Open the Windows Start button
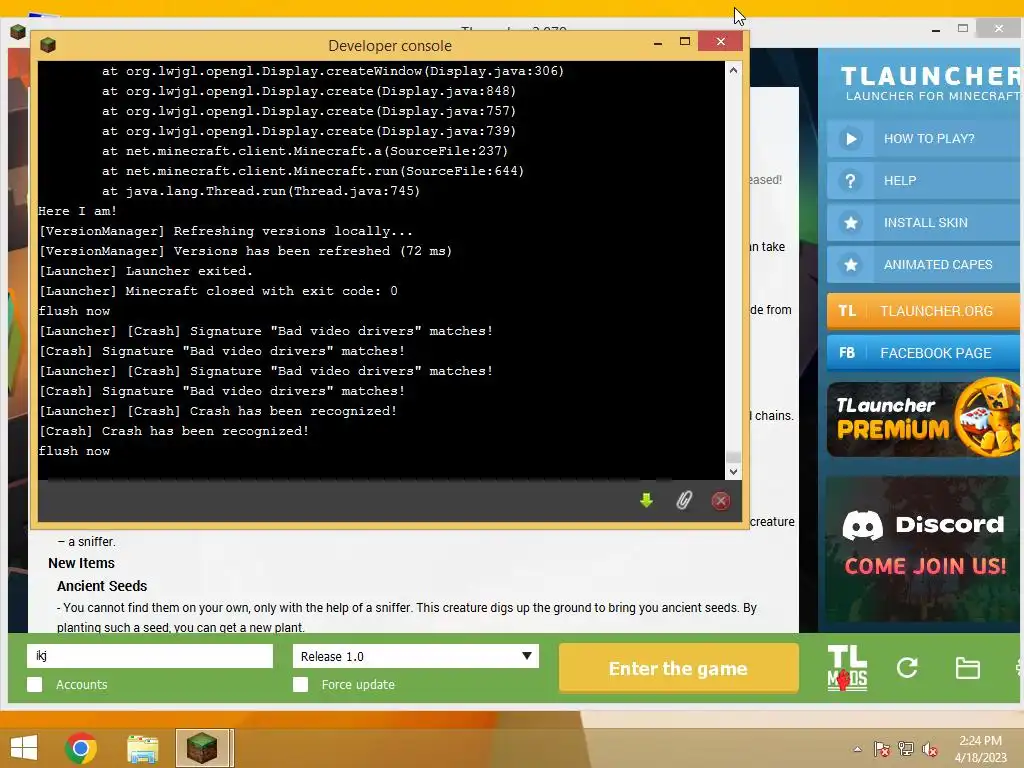Image resolution: width=1024 pixels, height=768 pixels. click(x=24, y=747)
